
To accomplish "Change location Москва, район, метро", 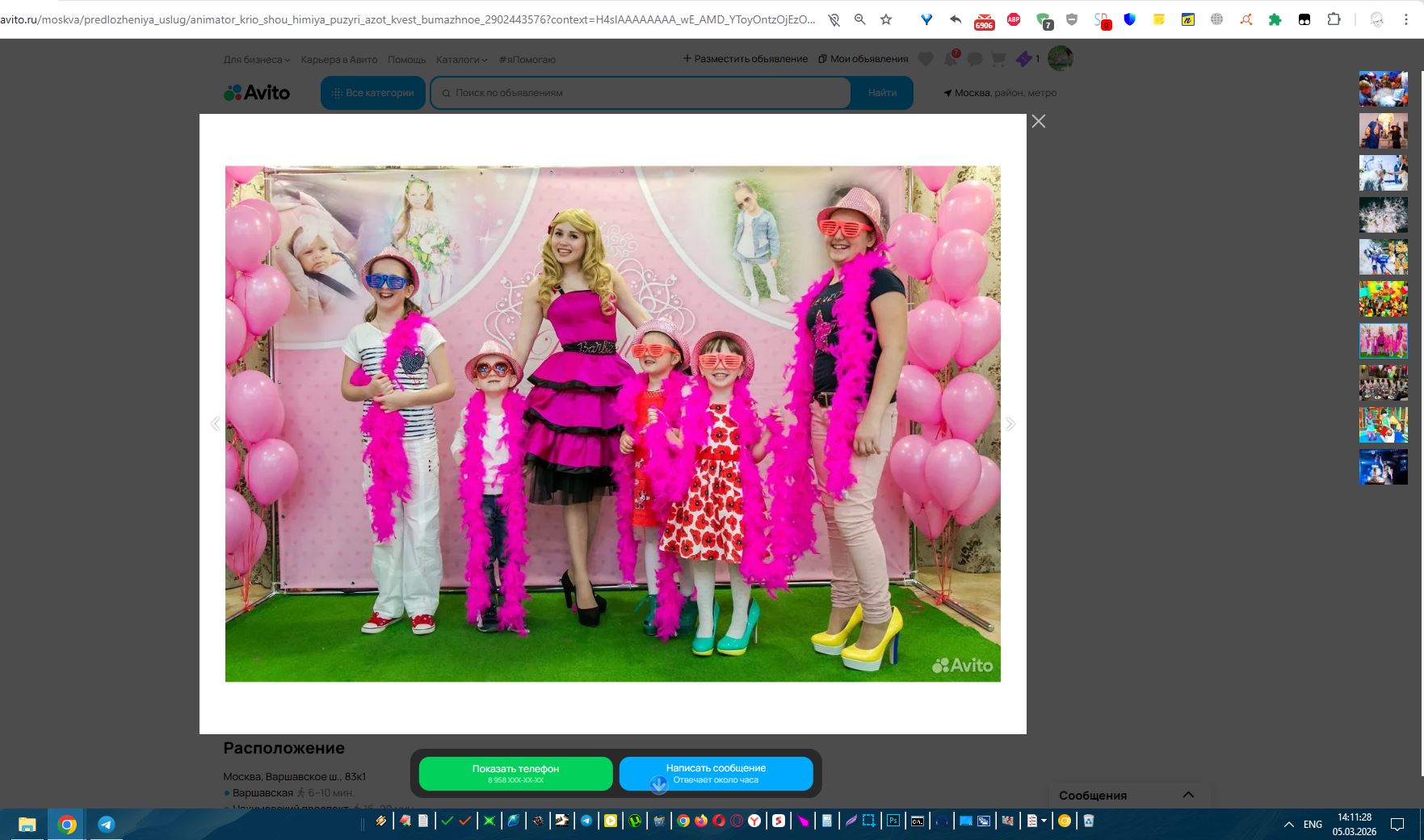I will pyautogui.click(x=1000, y=93).
